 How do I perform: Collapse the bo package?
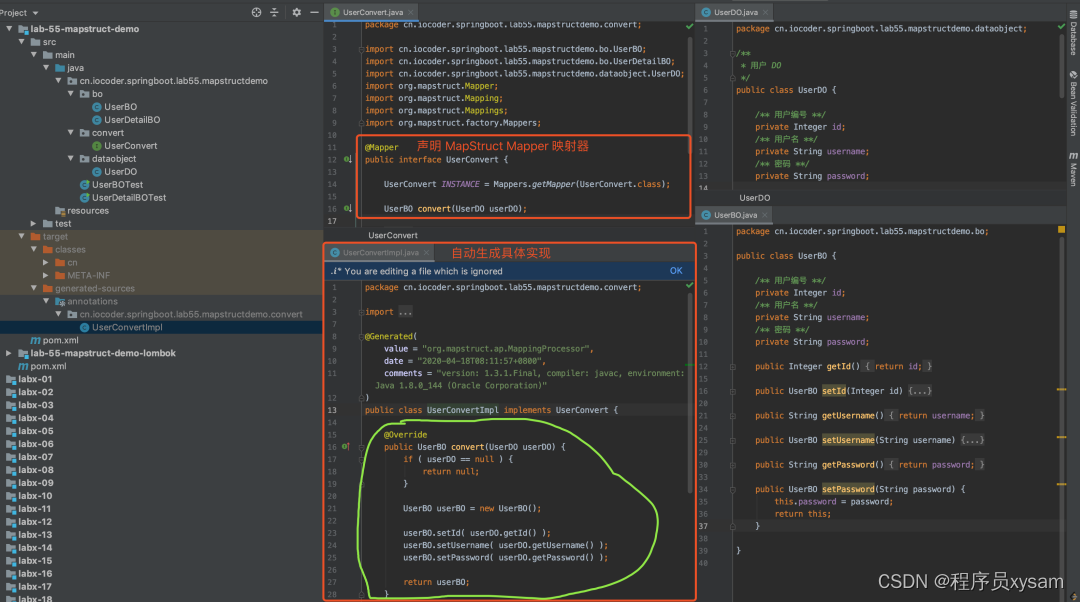[71, 94]
